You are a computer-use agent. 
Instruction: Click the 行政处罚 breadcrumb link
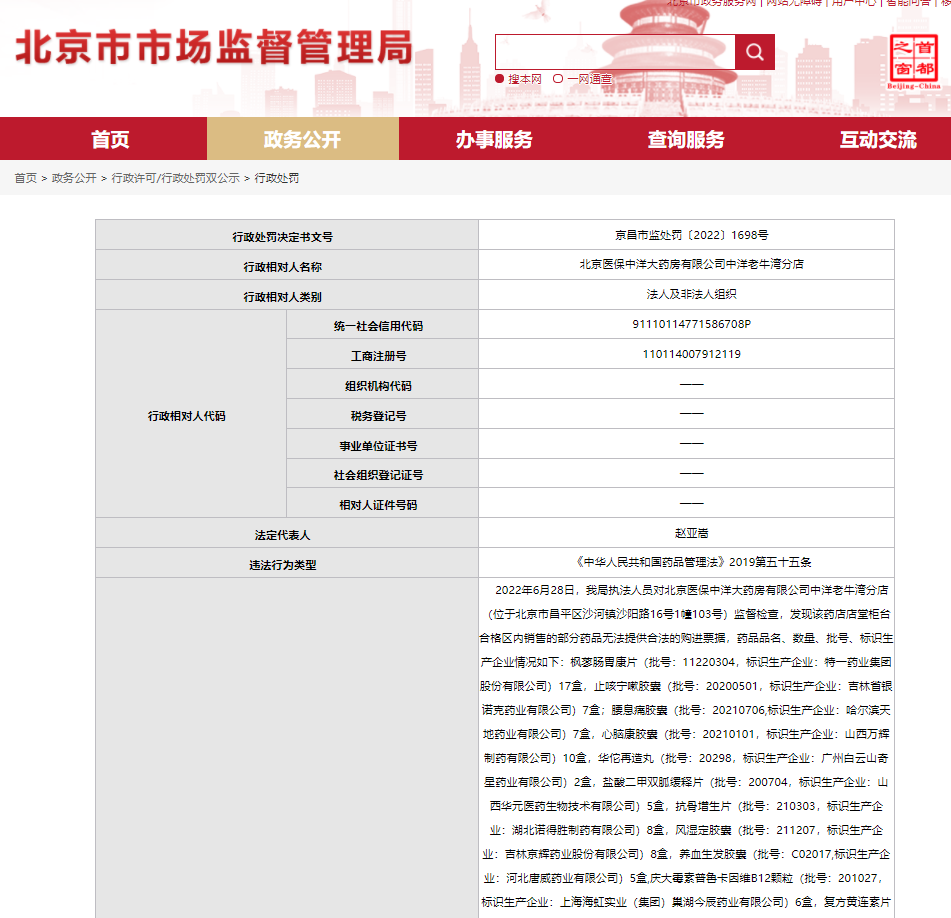click(x=277, y=178)
